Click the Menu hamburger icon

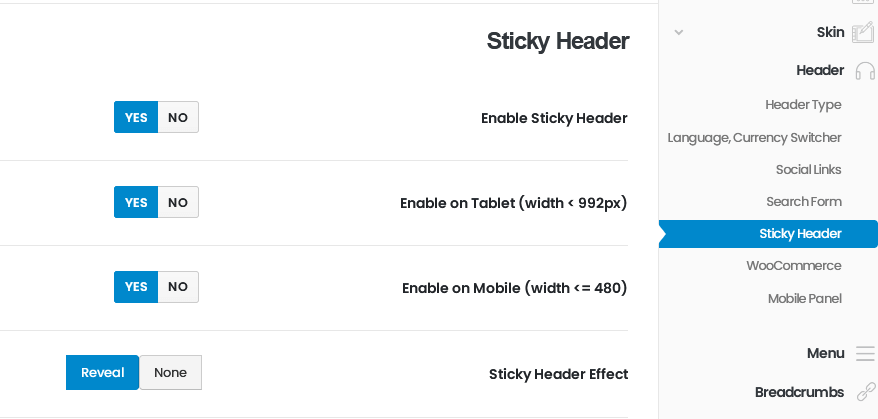(865, 354)
